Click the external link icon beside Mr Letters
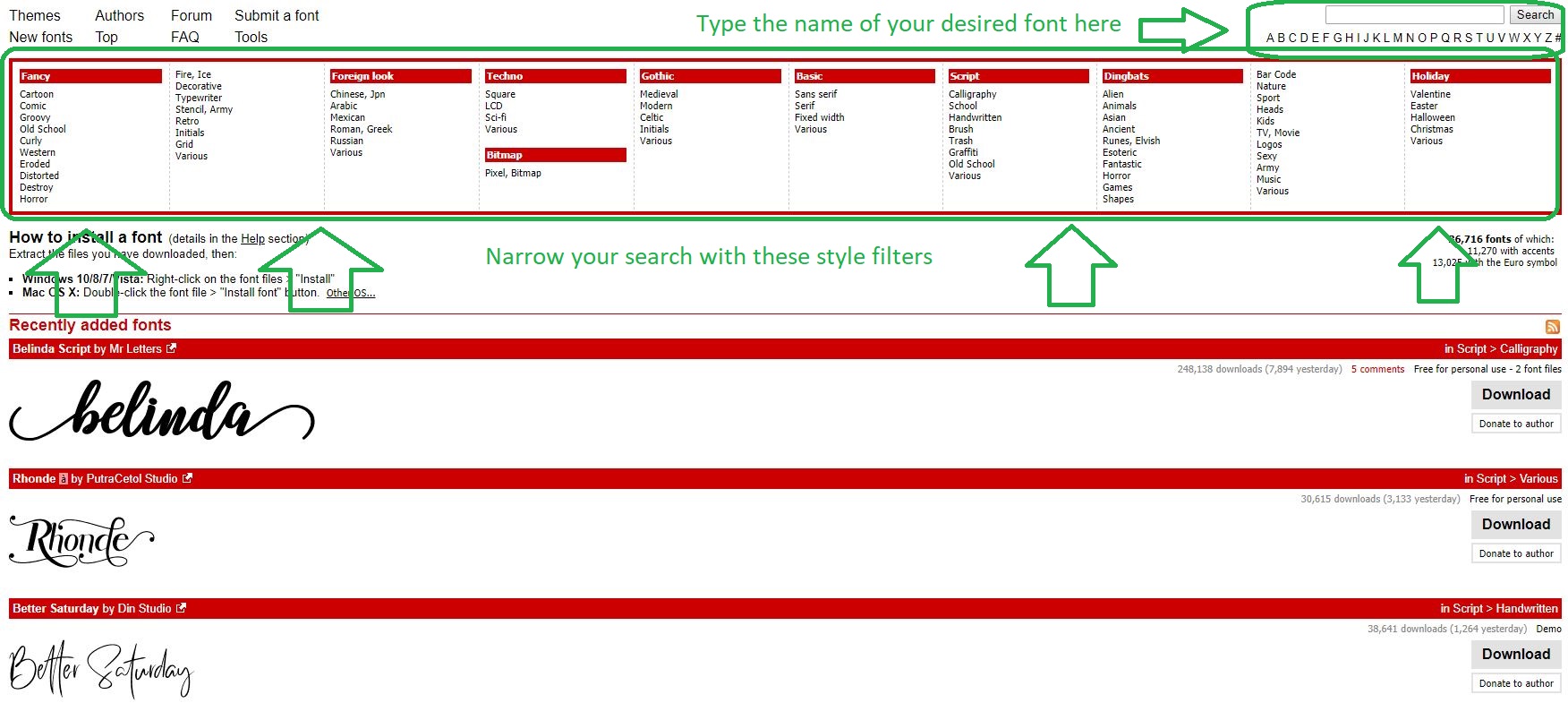This screenshot has height=703, width=1568. (171, 348)
